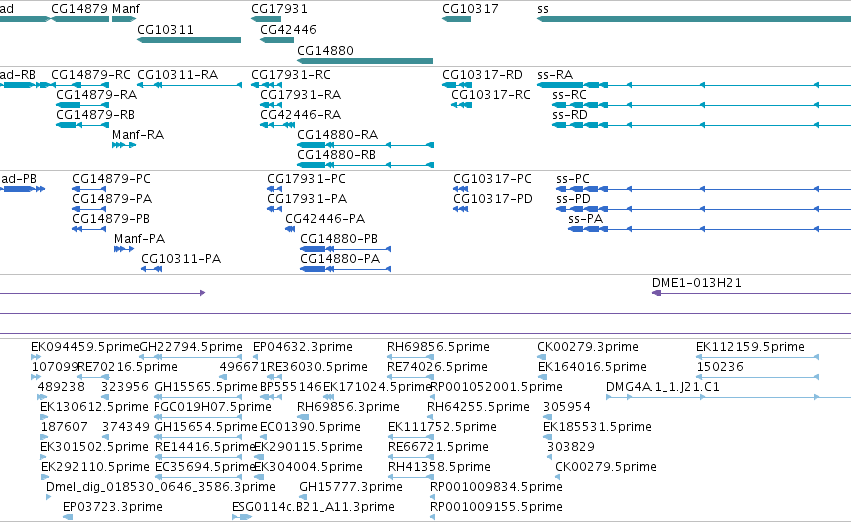Open protein CG14879-PA
851x522 pixels.
[x=112, y=199]
